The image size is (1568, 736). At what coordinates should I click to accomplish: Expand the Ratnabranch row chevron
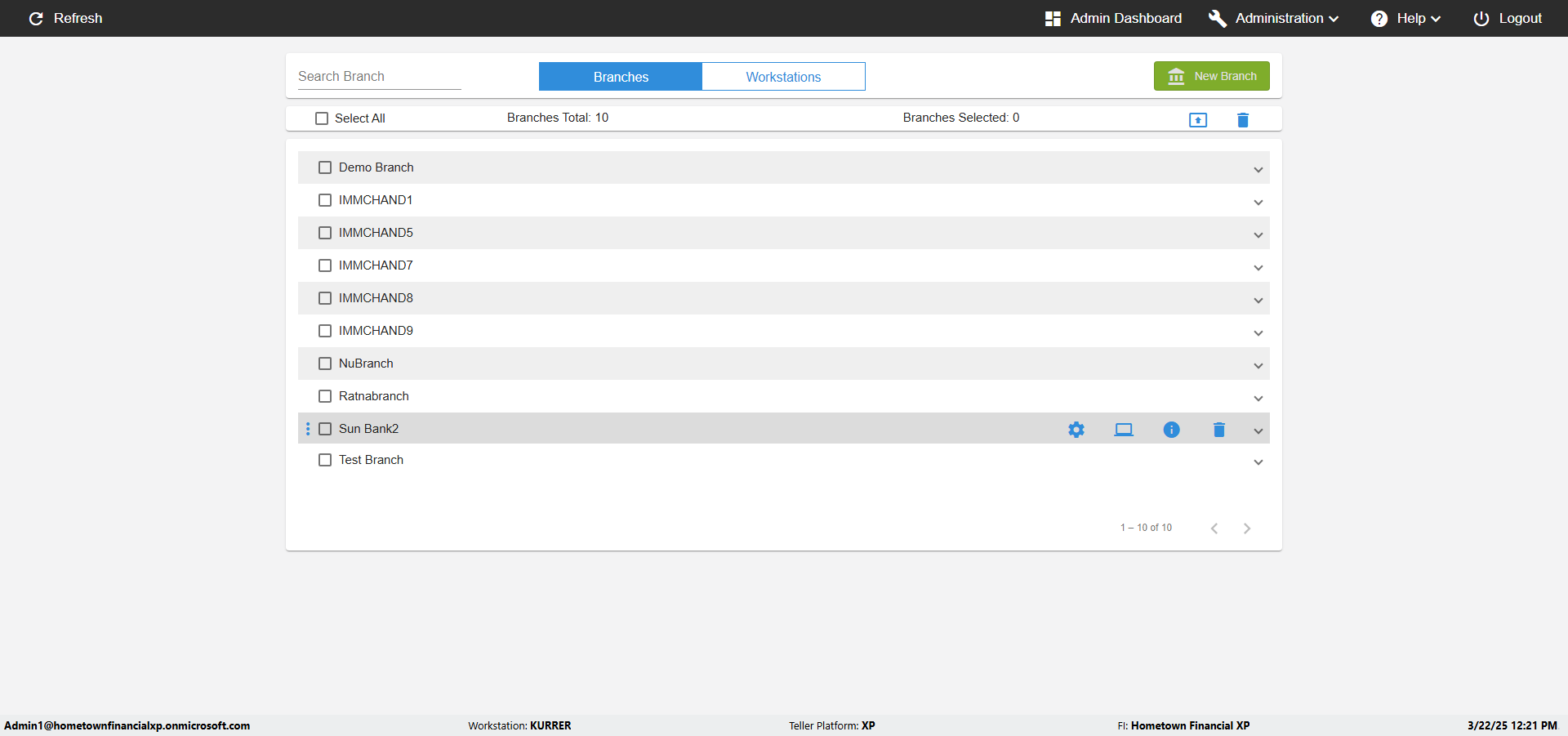click(x=1258, y=399)
